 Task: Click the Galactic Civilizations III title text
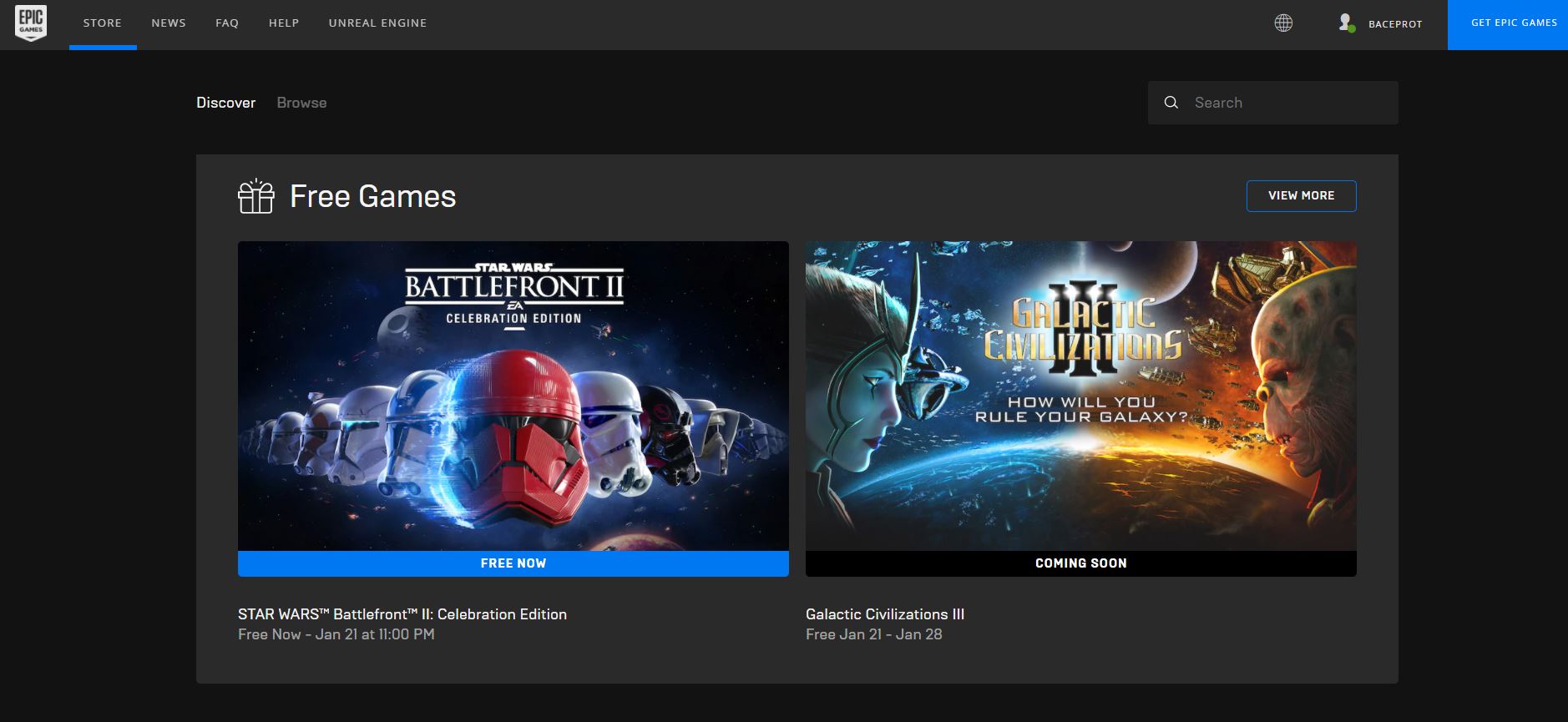pos(885,614)
